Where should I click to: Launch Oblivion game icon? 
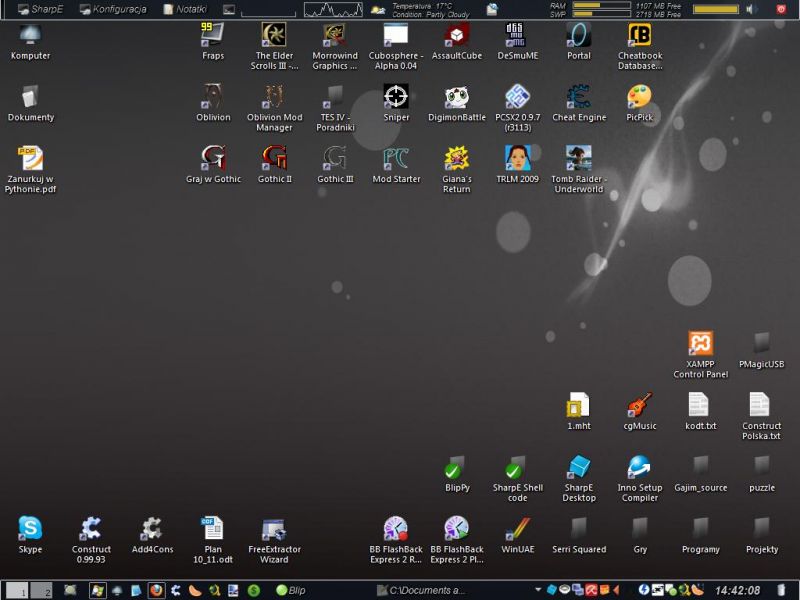pyautogui.click(x=213, y=104)
